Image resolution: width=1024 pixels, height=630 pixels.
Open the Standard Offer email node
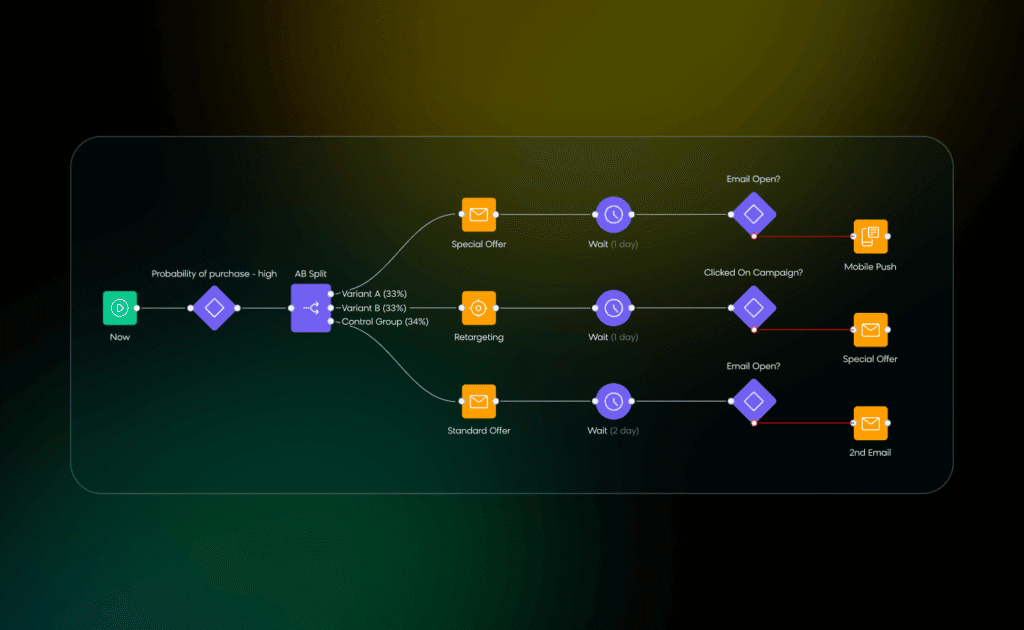478,402
